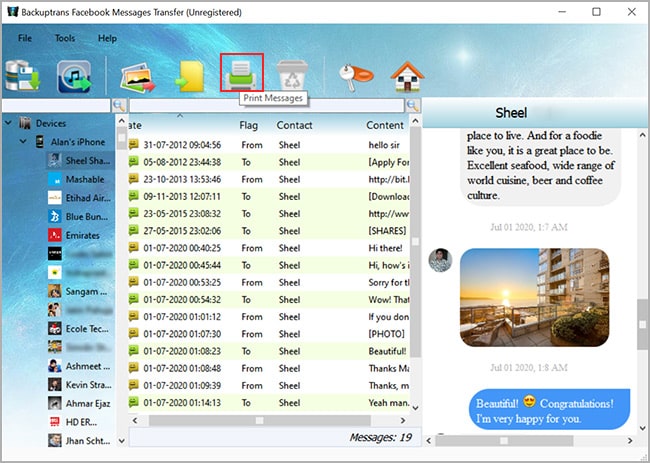The height and width of the screenshot is (463, 650).
Task: Click the magnifier beside the left search box
Action: pyautogui.click(x=119, y=105)
